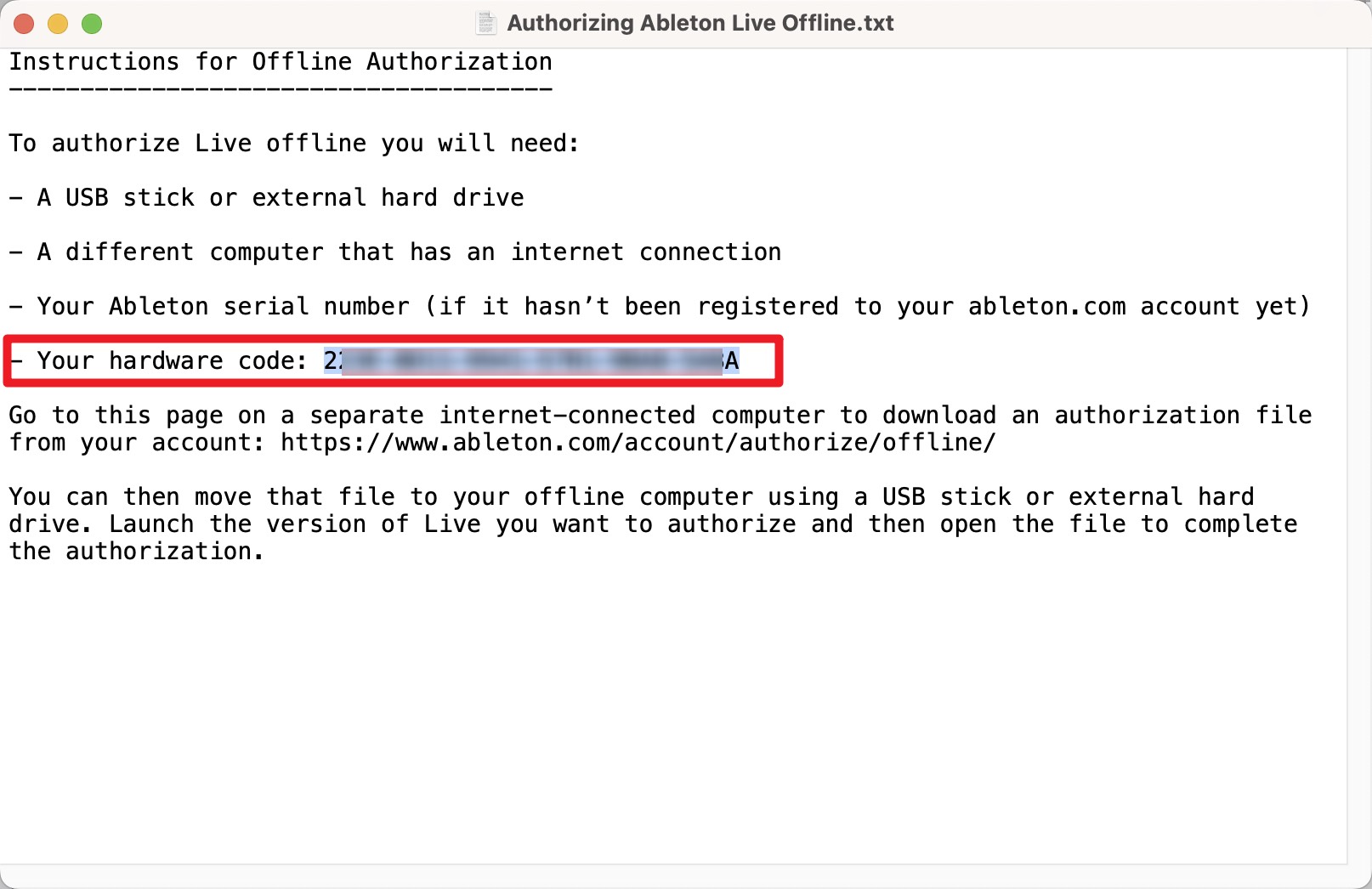Click the 'the authorization.' final line
This screenshot has height=889, width=1372.
[x=136, y=552]
